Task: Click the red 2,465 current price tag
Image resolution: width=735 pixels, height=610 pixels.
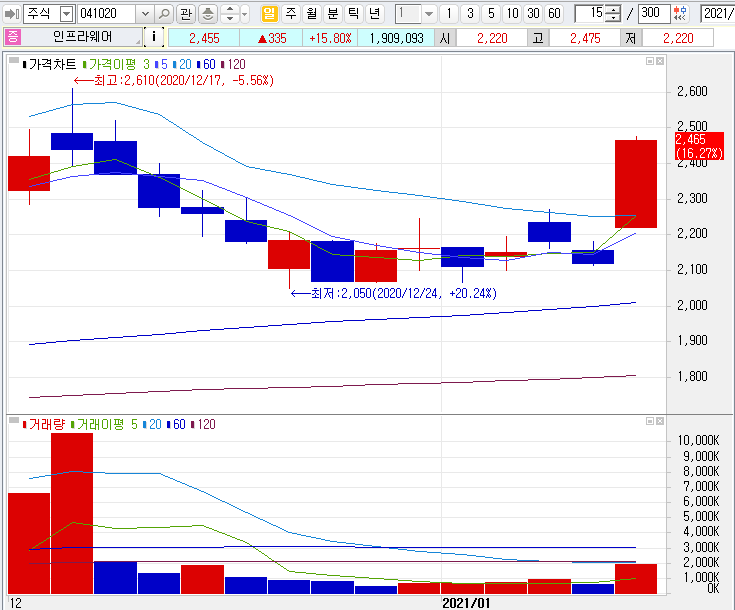Action: (x=699, y=146)
